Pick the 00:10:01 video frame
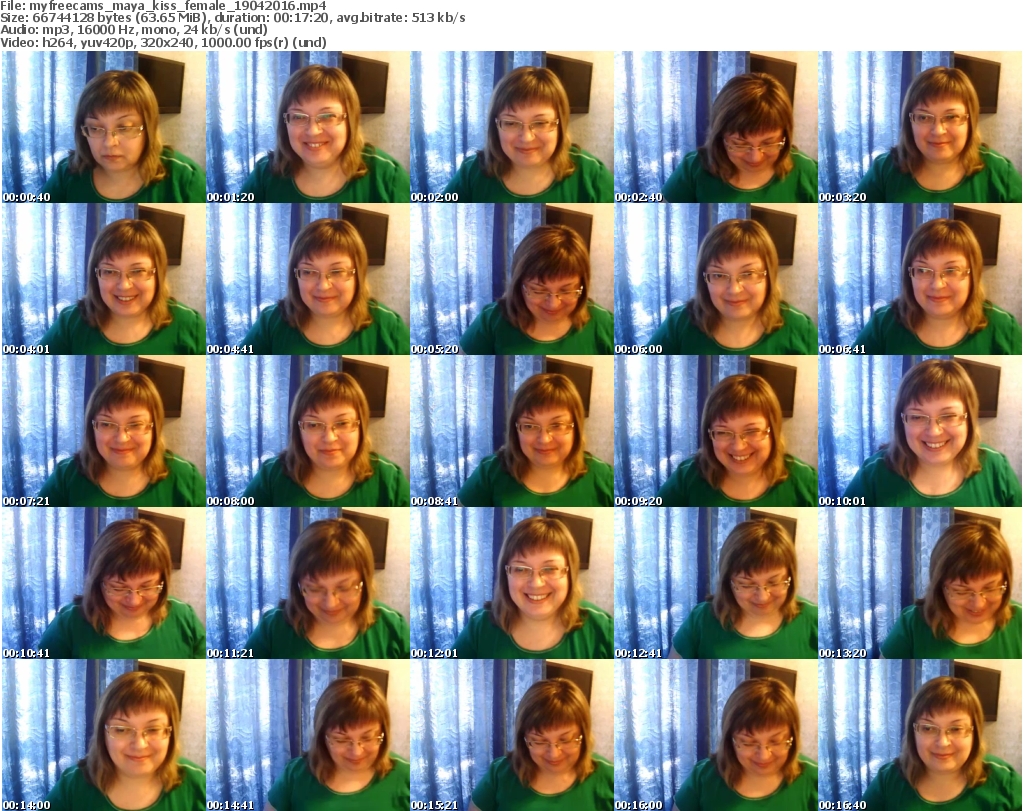1024x811 pixels. 920,431
